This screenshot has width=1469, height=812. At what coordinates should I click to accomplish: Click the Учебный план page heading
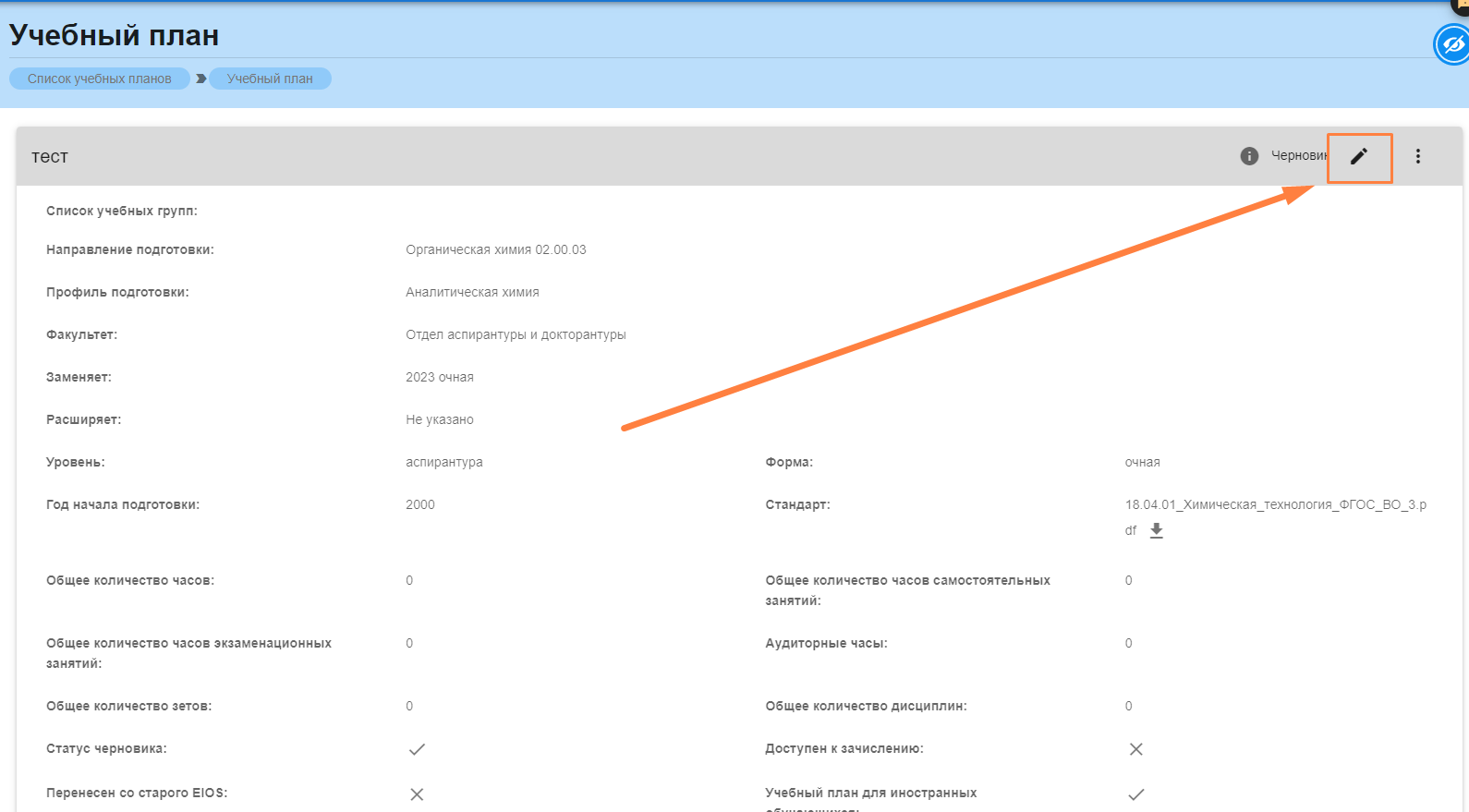click(x=115, y=35)
